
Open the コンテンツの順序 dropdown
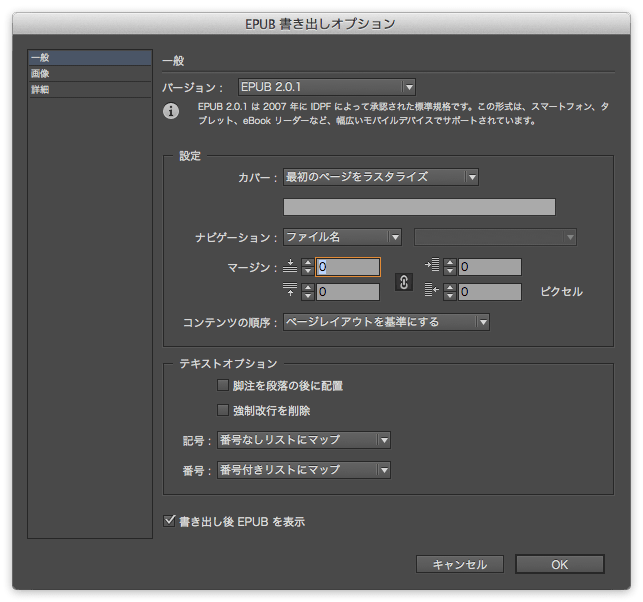click(x=386, y=322)
